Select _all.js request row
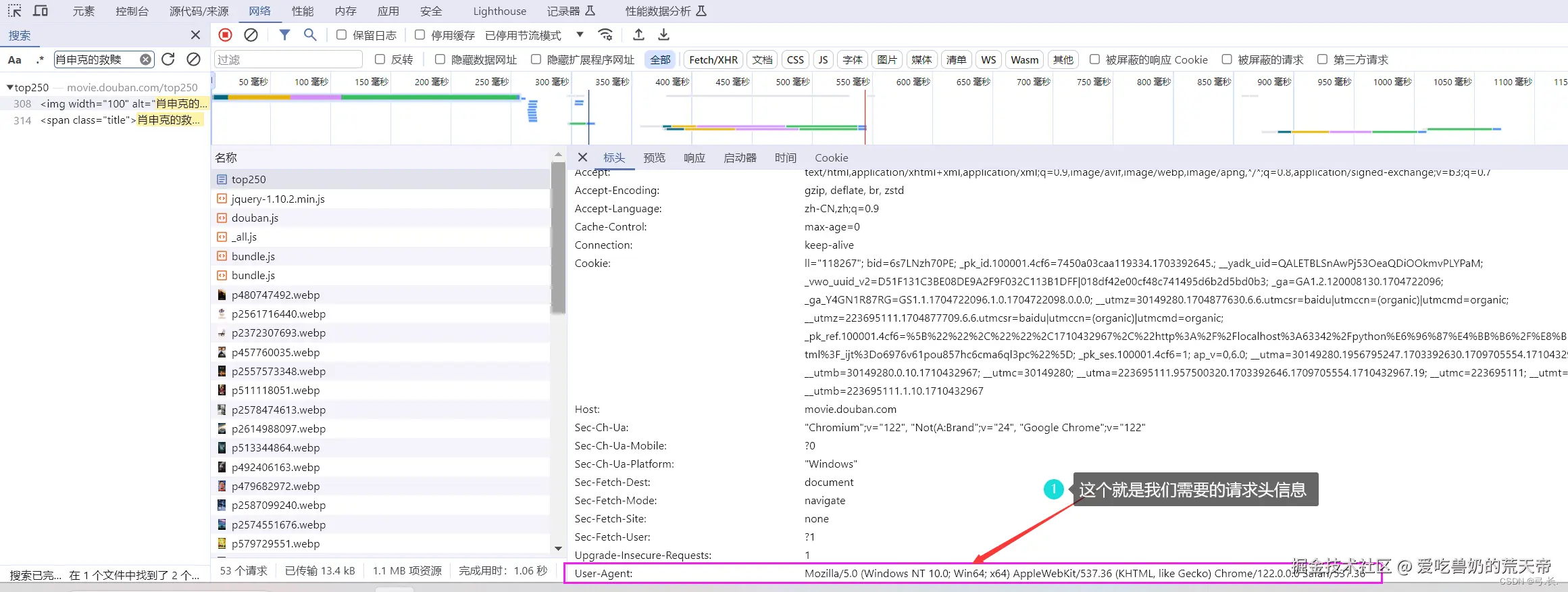The image size is (1568, 592). coord(382,237)
